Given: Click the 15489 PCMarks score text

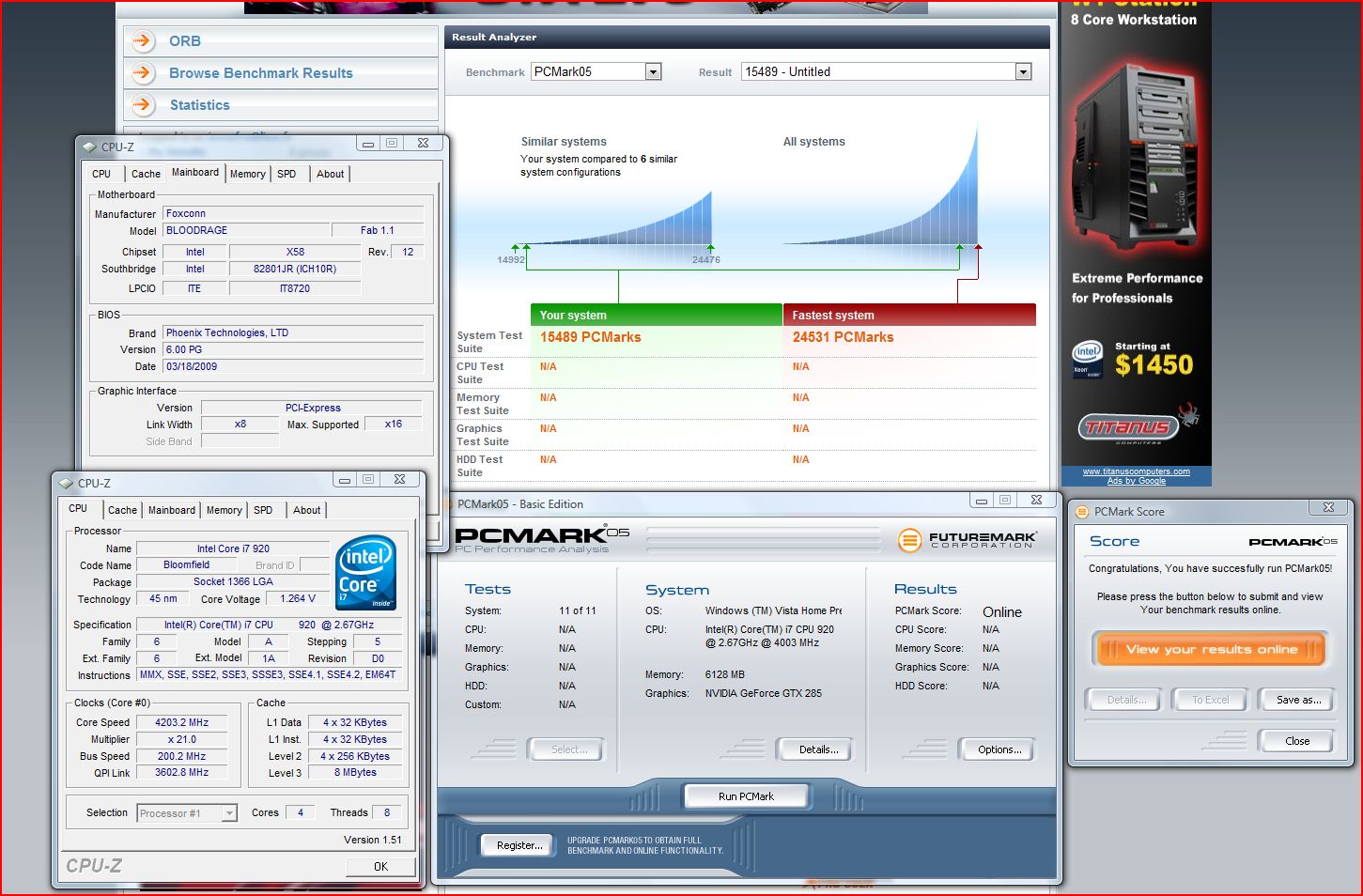Looking at the screenshot, I should point(590,337).
